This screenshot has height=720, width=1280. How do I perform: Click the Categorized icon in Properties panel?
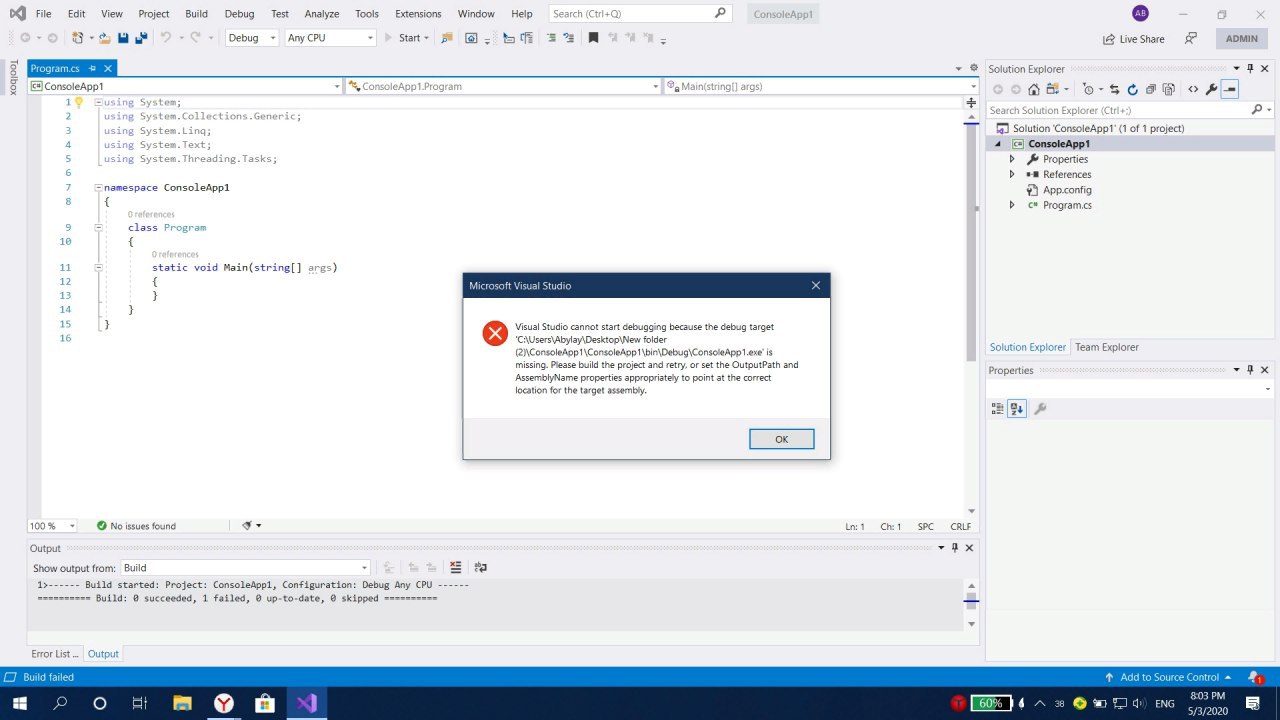click(x=997, y=408)
